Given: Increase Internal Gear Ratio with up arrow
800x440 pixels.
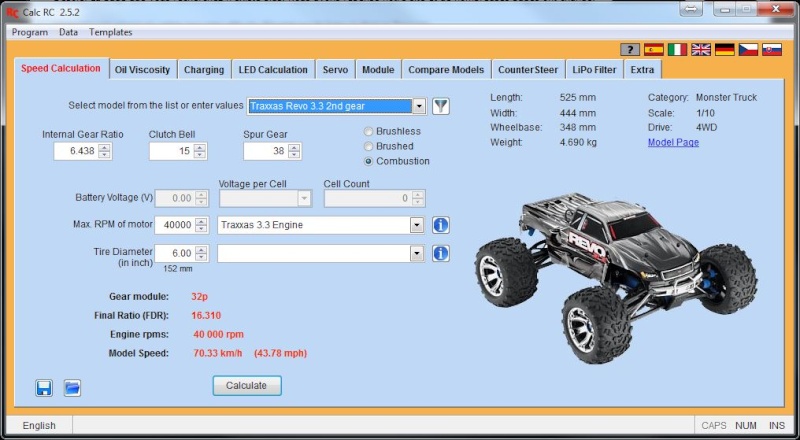Looking at the screenshot, I should pyautogui.click(x=105, y=148).
